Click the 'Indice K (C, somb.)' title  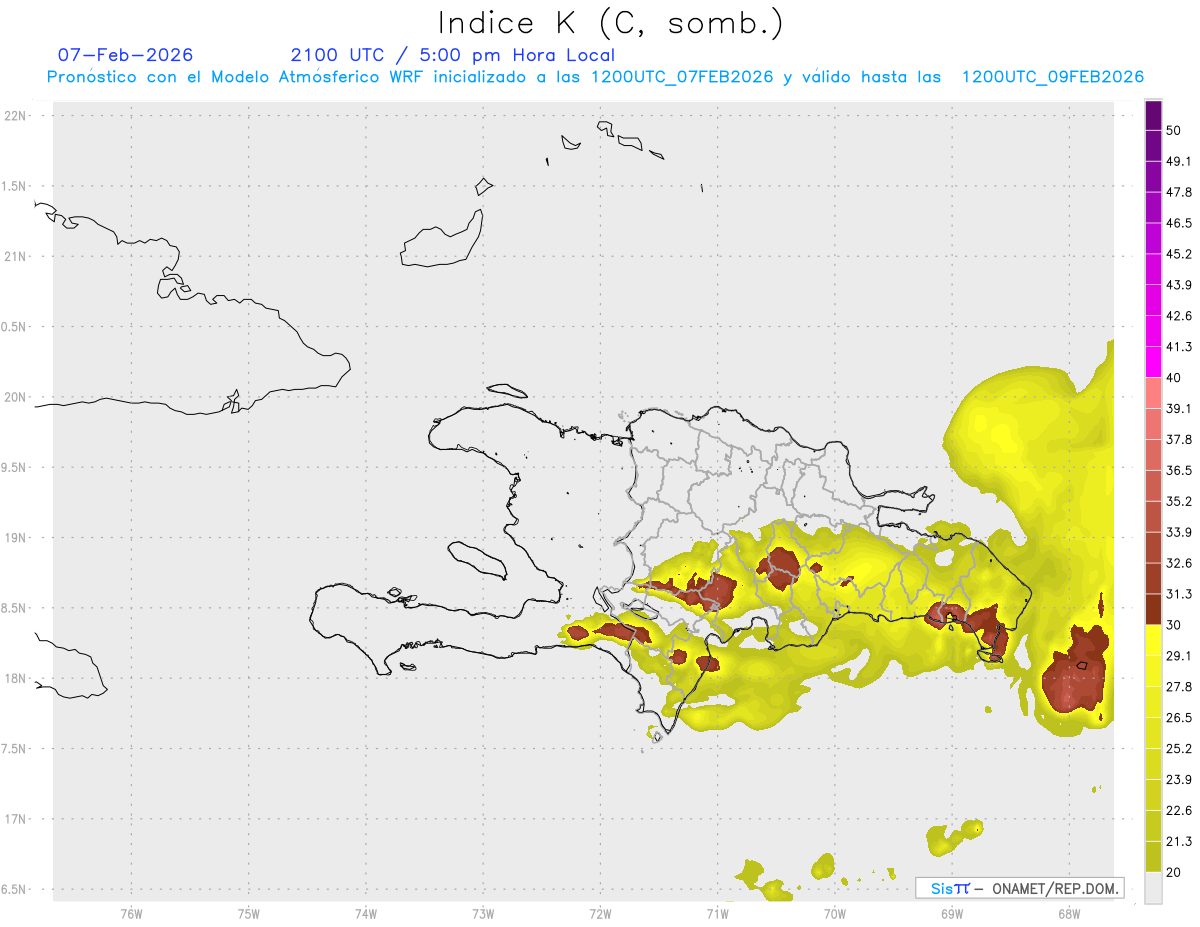[x=611, y=23]
